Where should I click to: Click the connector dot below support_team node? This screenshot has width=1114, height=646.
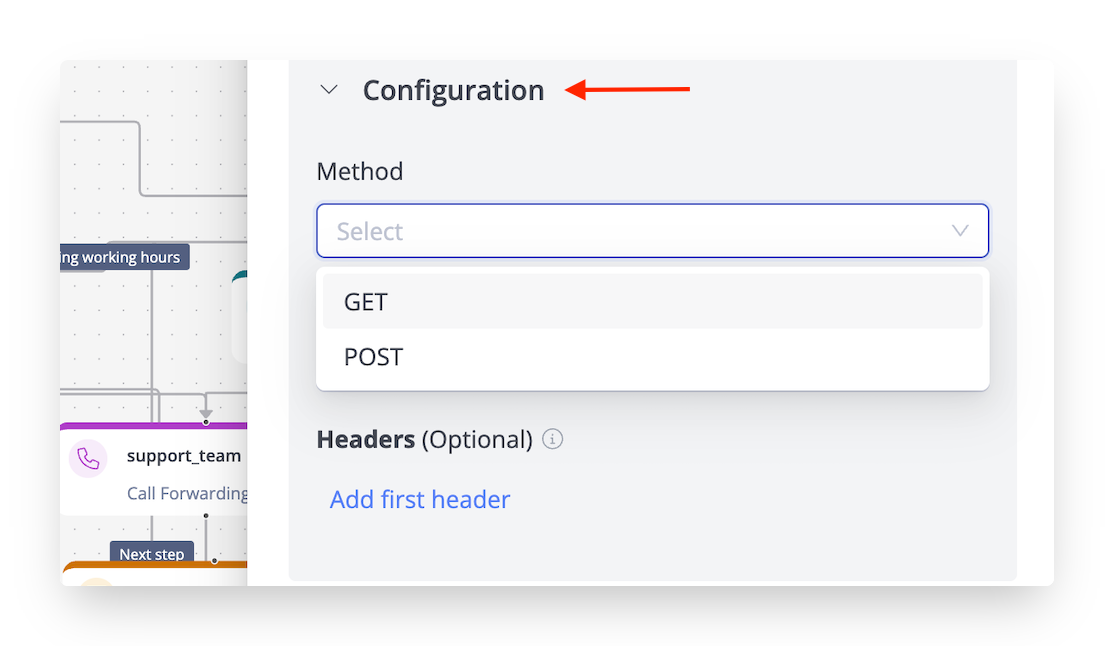(x=206, y=516)
